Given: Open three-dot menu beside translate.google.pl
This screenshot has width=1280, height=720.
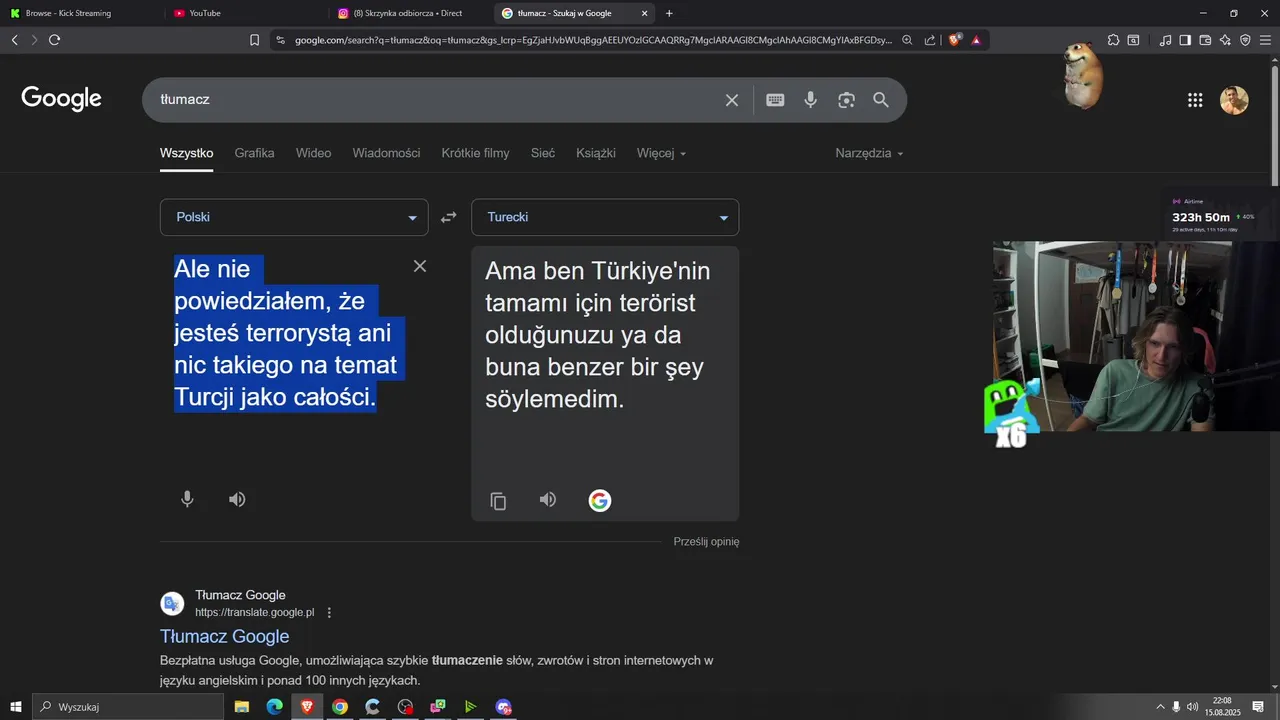Looking at the screenshot, I should pos(329,613).
